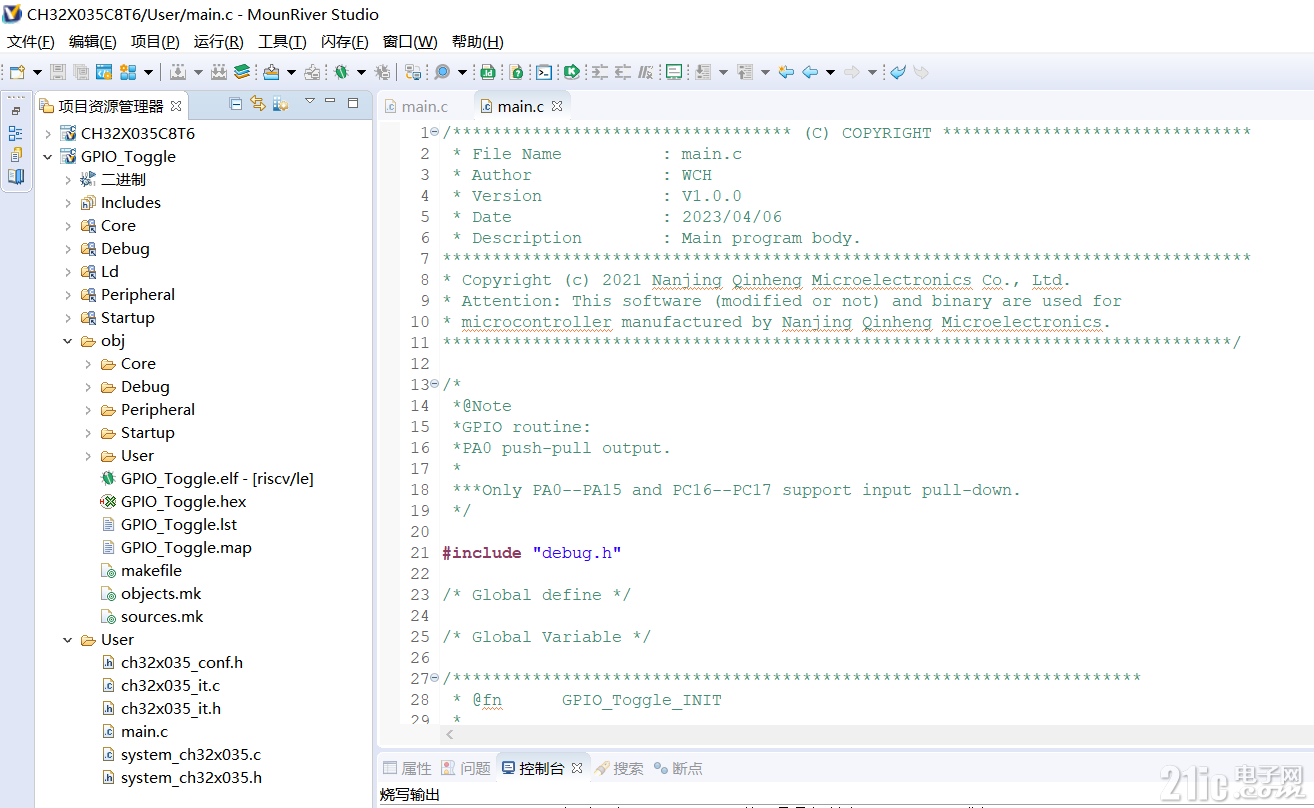Select makefile in obj folder
Viewport: 1314px width, 808px height.
[151, 571]
